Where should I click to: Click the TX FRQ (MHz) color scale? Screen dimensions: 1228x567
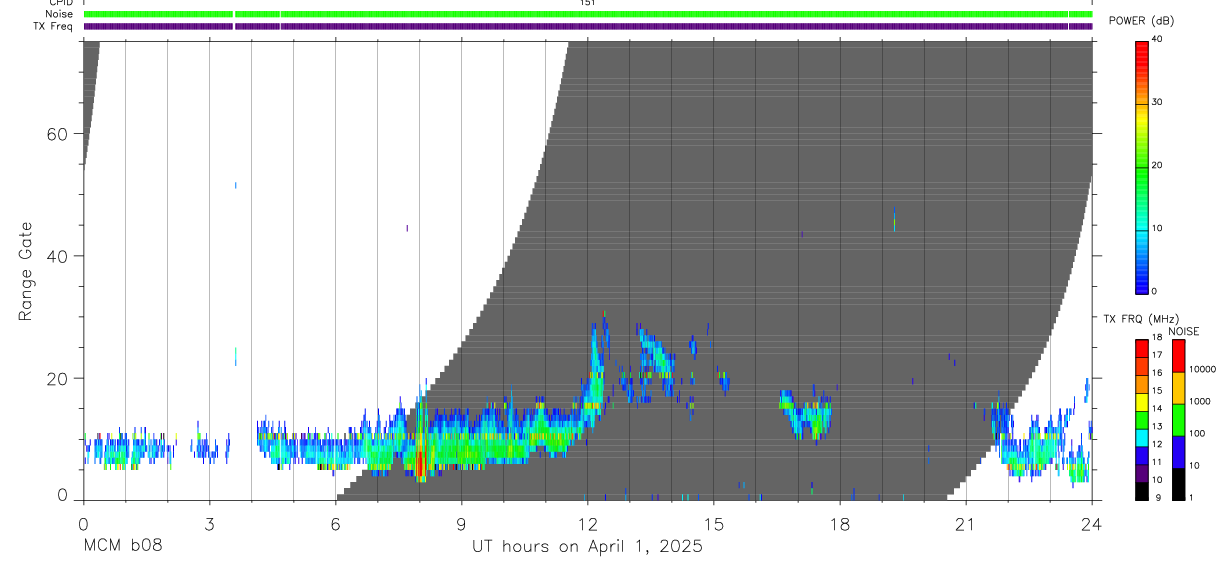coord(1141,419)
